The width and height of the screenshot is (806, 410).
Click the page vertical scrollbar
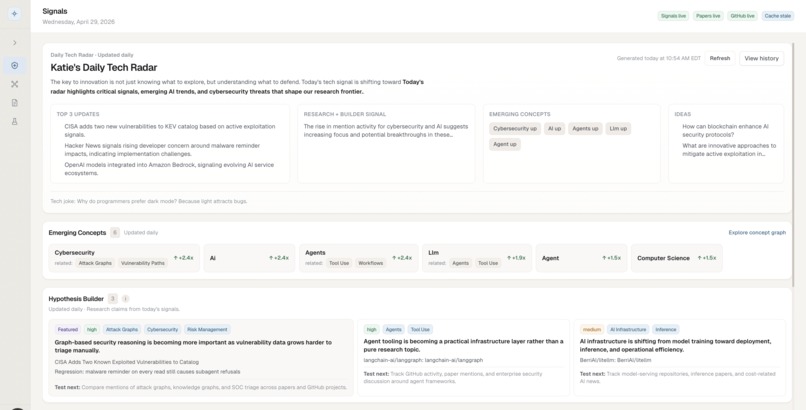pos(794,165)
